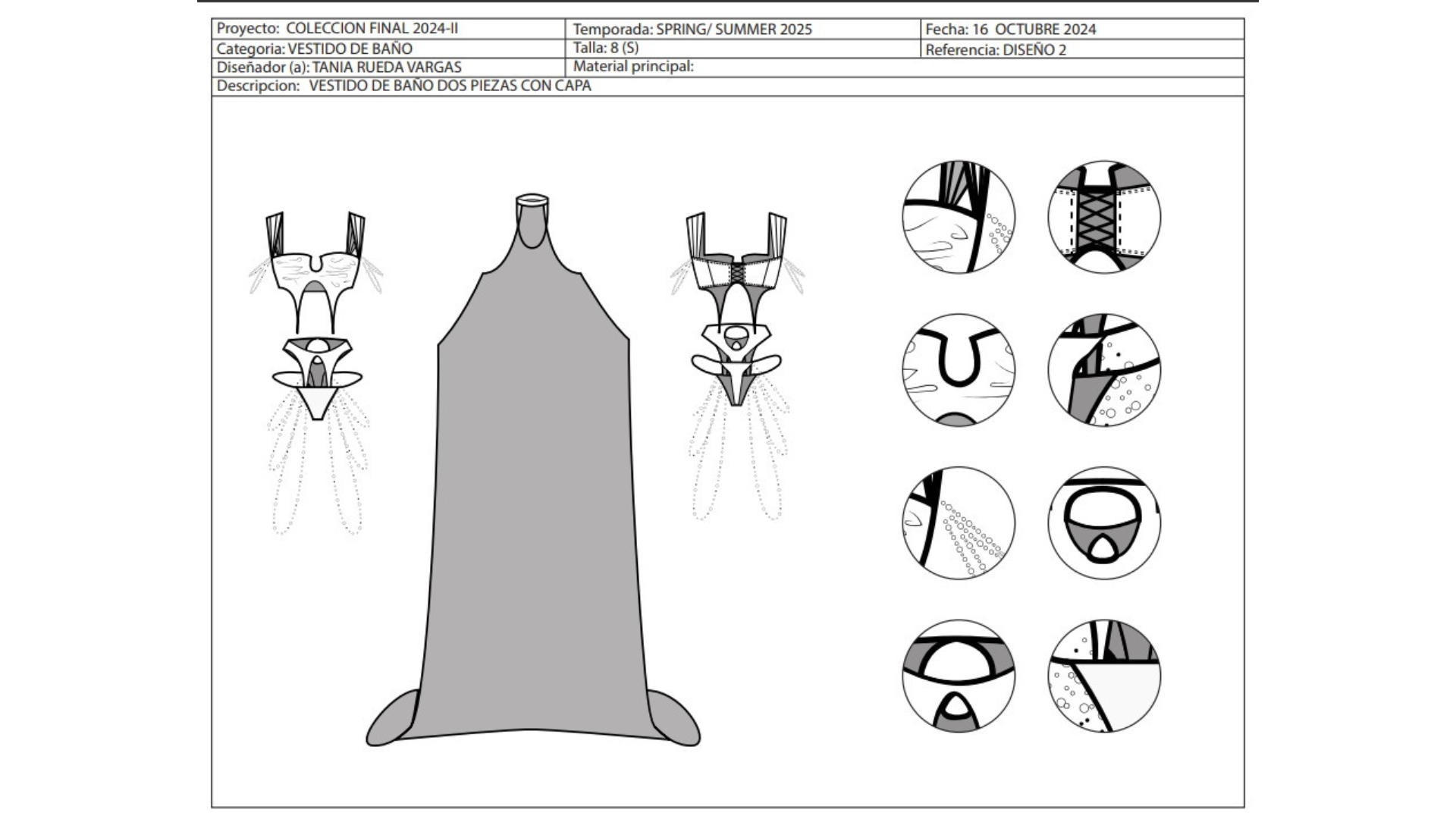Viewport: 1456px width, 819px height.
Task: Select the U-shaped neckline detail circle
Action: point(959,370)
